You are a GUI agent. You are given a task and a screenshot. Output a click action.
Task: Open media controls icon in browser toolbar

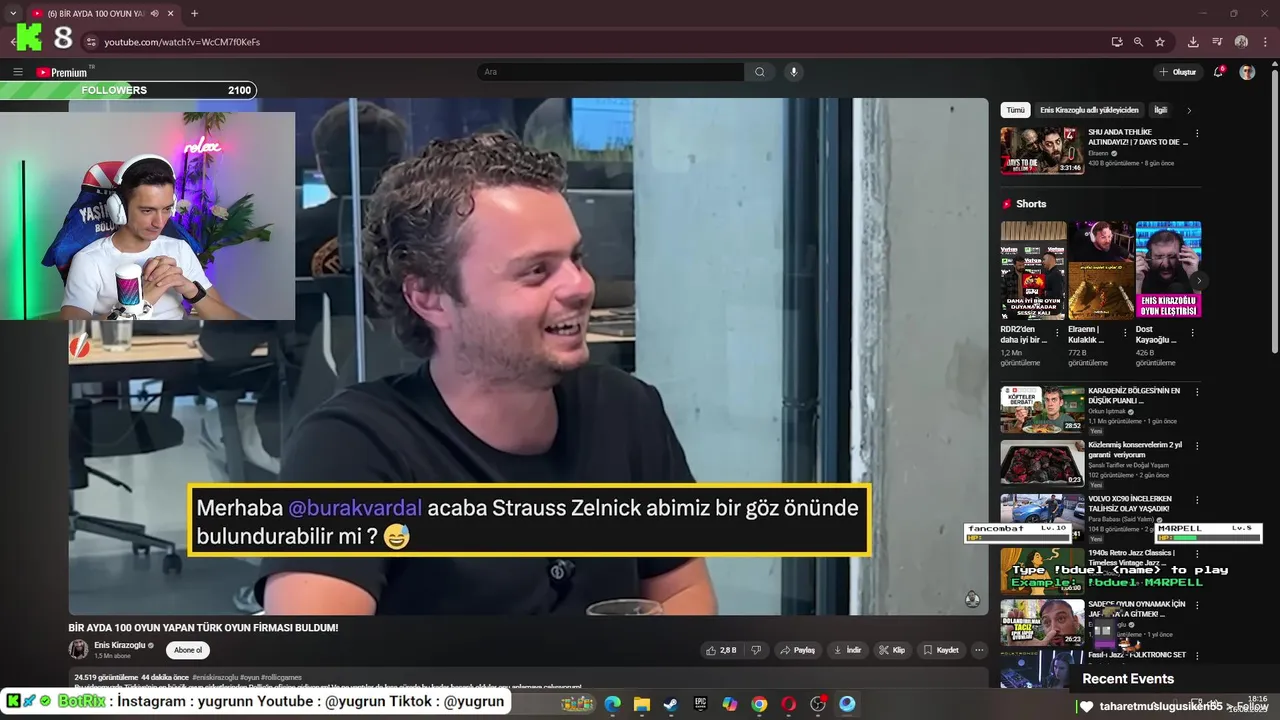[1217, 42]
